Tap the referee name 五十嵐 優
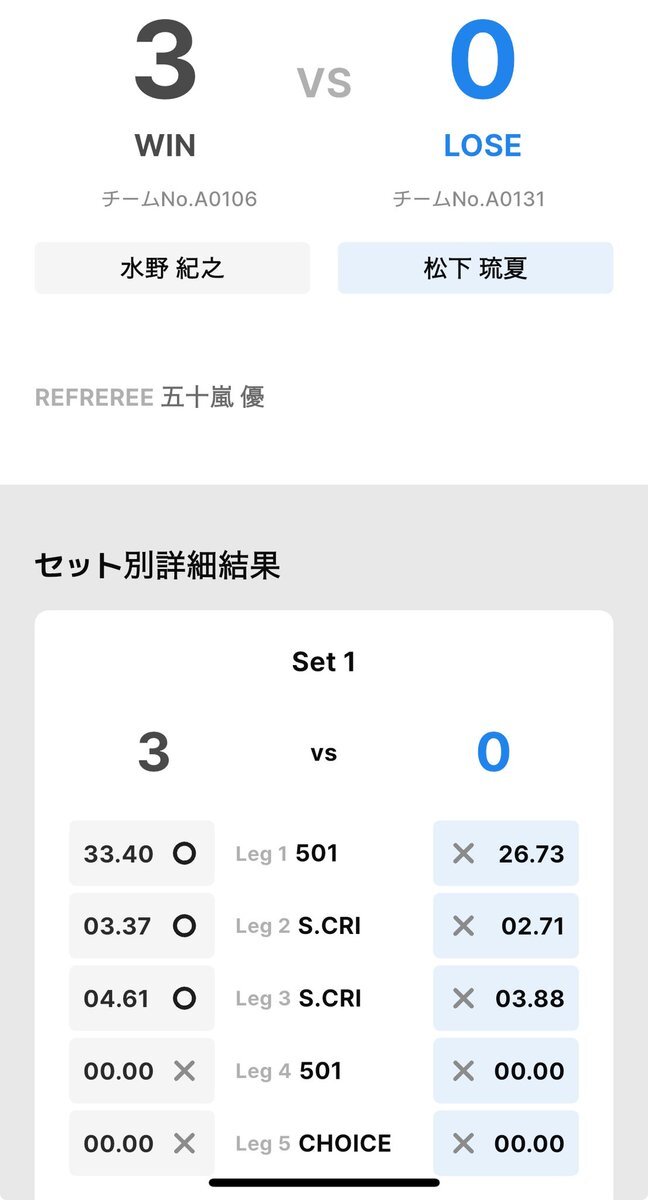 (213, 398)
